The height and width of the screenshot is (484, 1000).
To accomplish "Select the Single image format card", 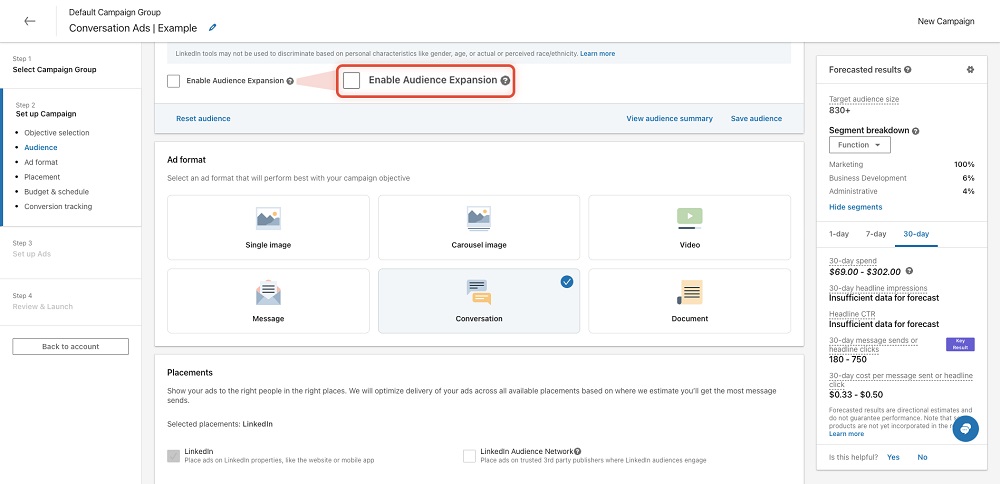I will coord(268,228).
